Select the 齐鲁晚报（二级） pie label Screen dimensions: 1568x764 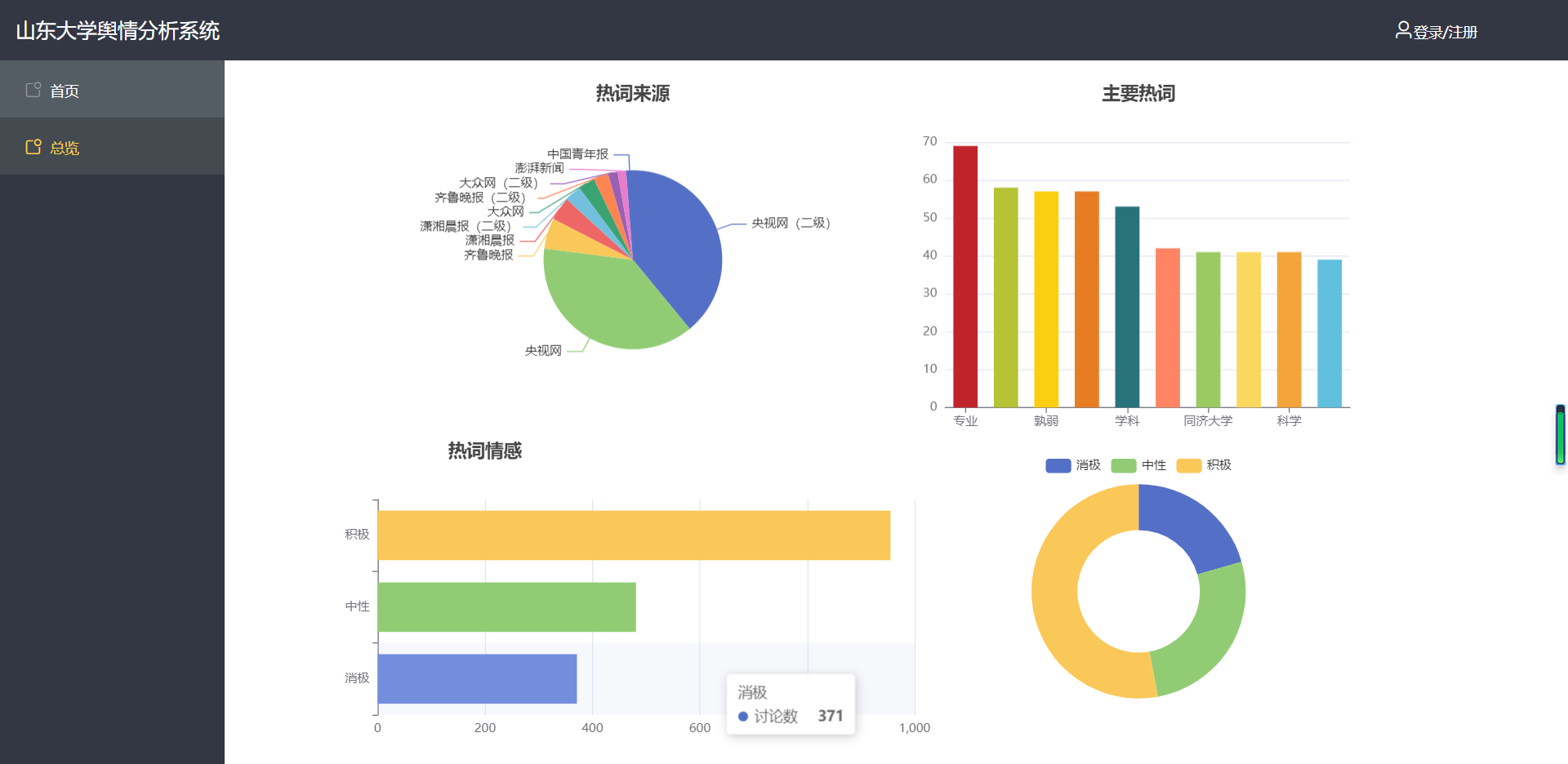pos(480,198)
